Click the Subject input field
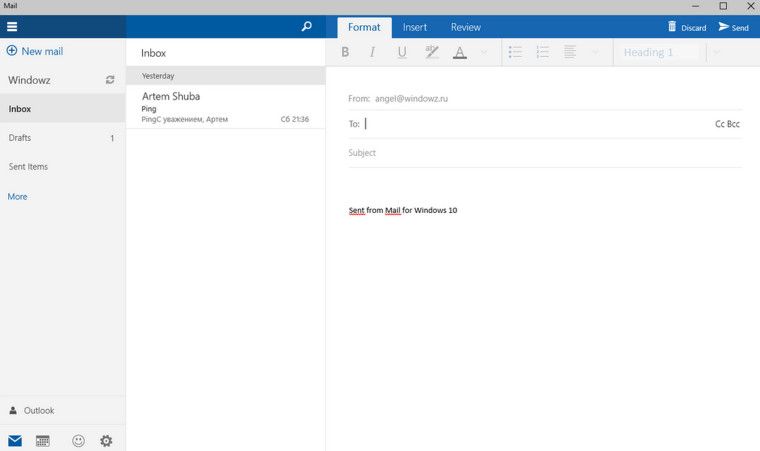The width and height of the screenshot is (760, 451). 540,153
